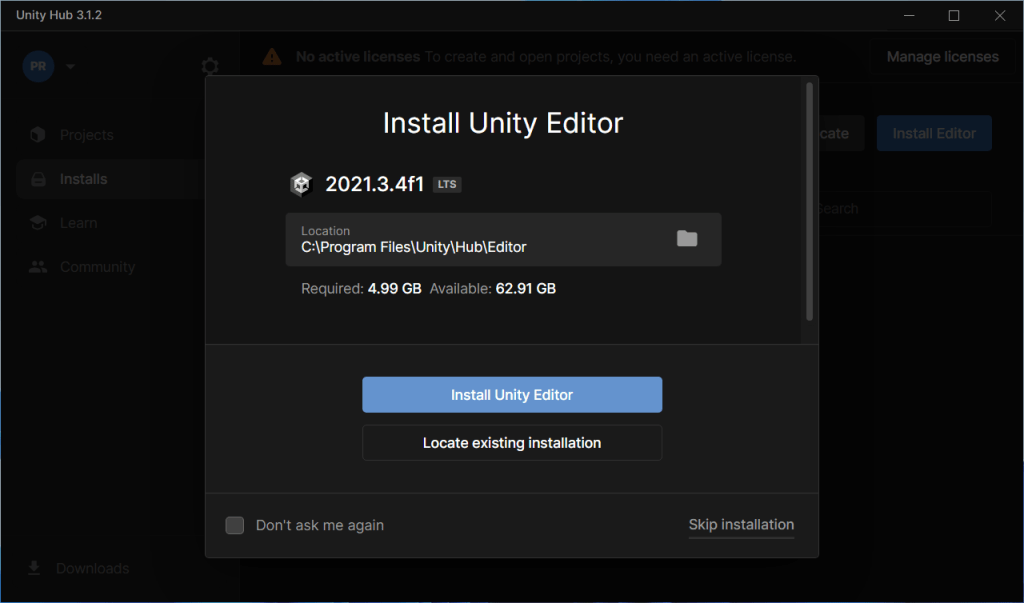
Task: Click the dialog's vertical scrollbar
Action: [x=809, y=200]
